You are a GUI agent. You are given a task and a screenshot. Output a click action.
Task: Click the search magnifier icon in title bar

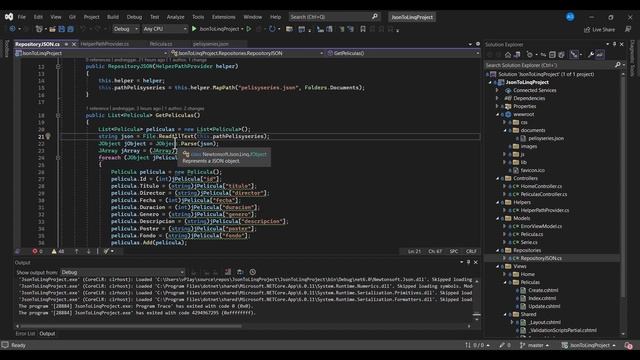375,17
